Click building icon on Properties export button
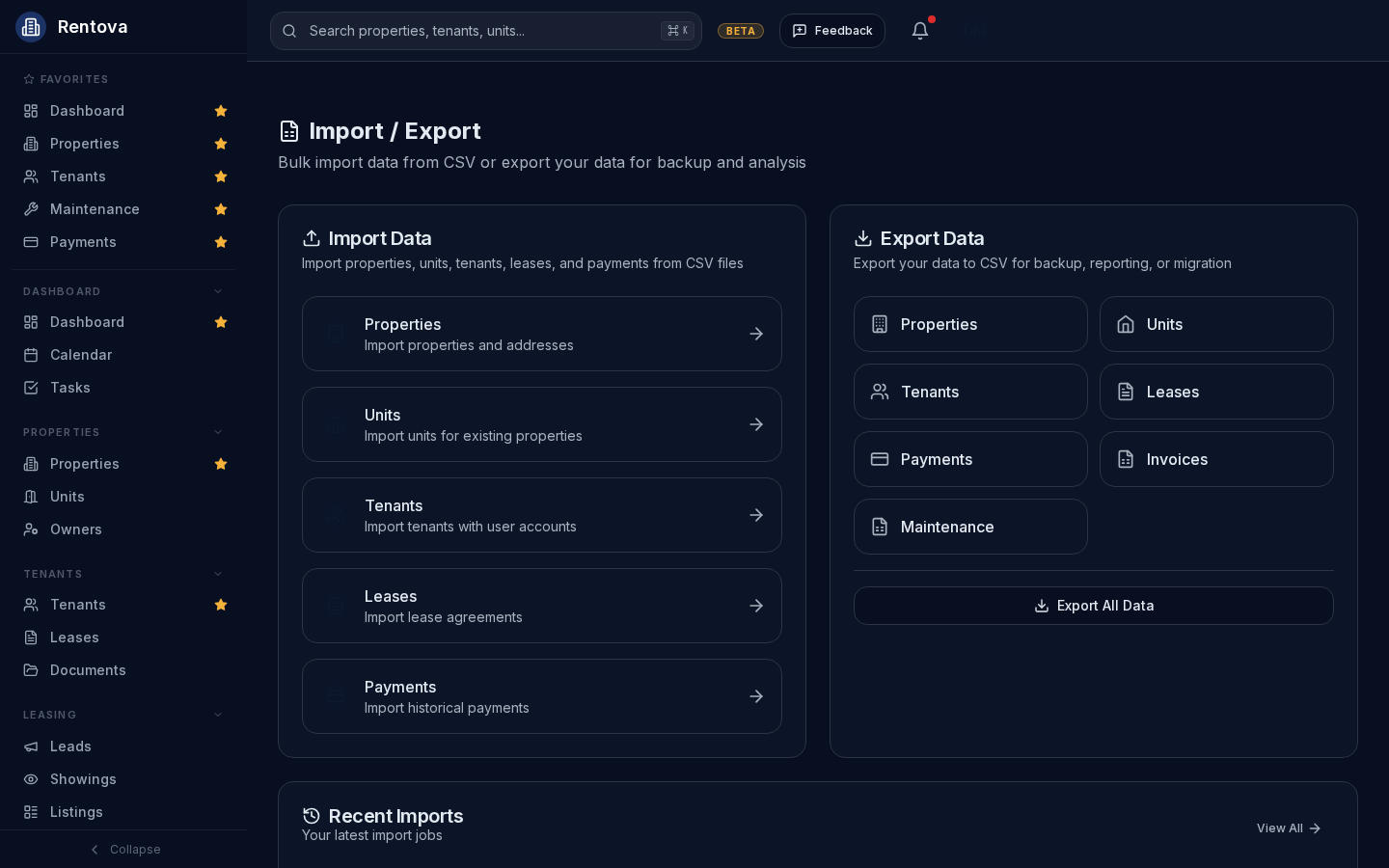Image resolution: width=1389 pixels, height=868 pixels. pos(880,324)
